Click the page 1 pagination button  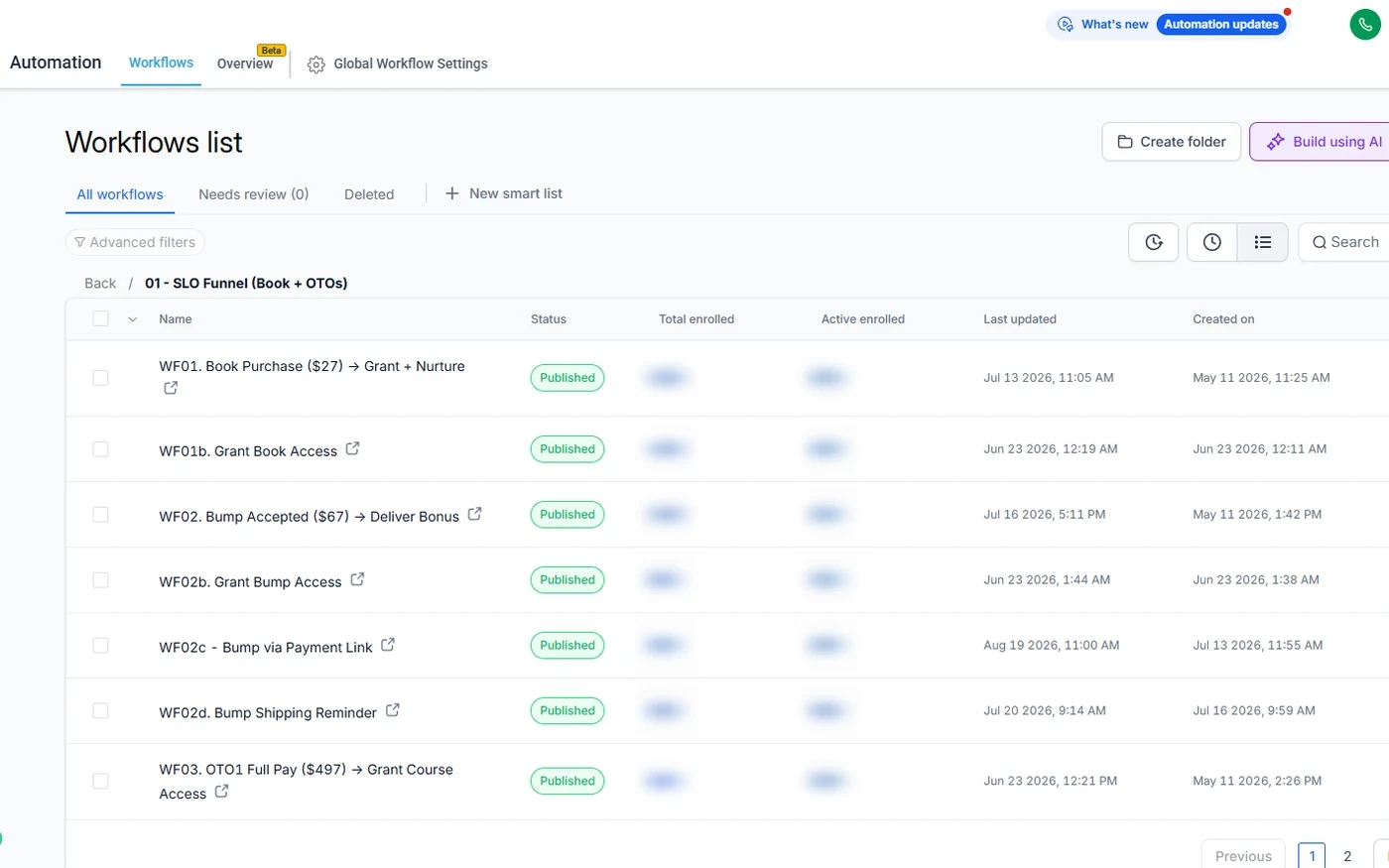click(x=1312, y=856)
